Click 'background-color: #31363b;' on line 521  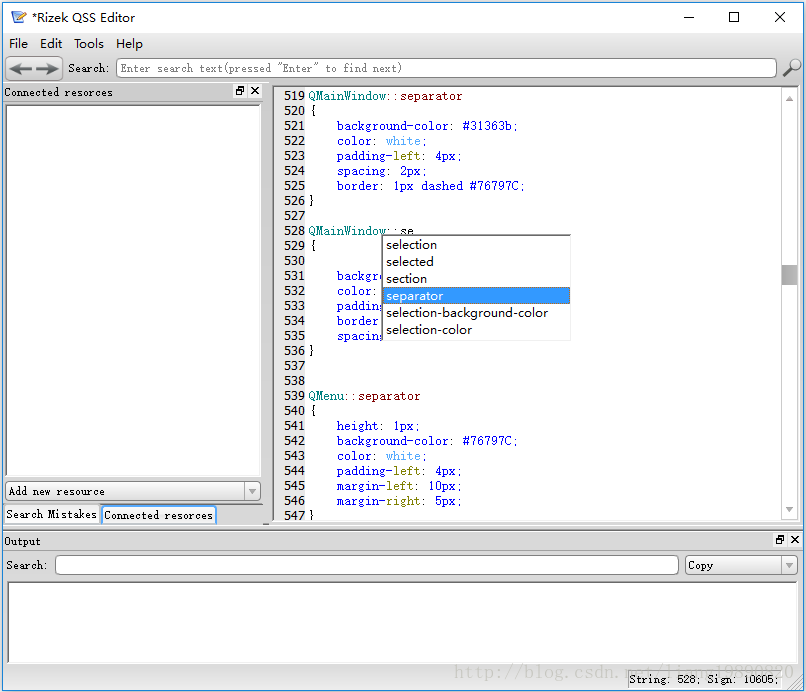click(x=427, y=126)
